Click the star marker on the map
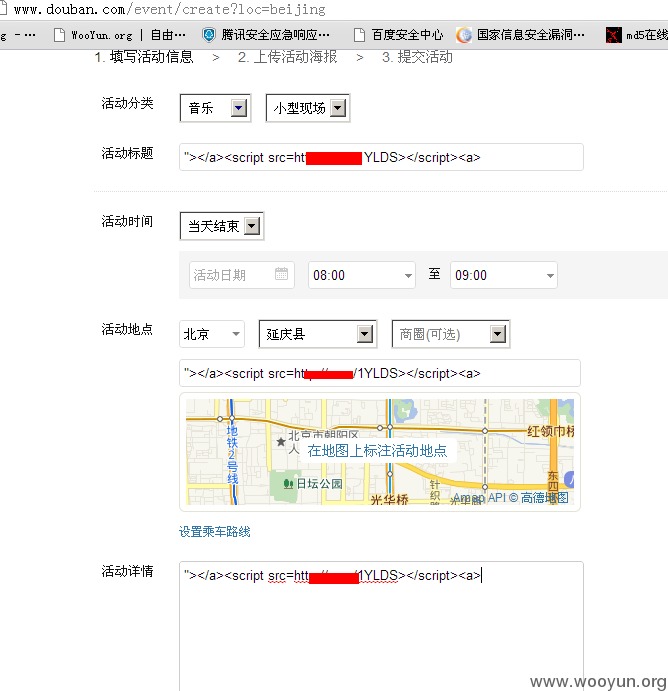This screenshot has width=668, height=691. [x=281, y=442]
